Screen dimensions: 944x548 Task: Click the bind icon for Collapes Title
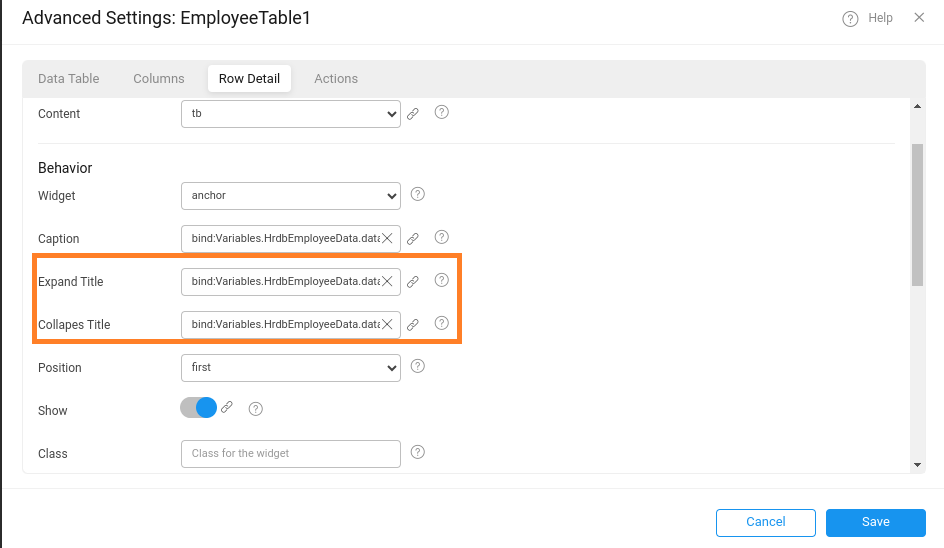pyautogui.click(x=413, y=325)
